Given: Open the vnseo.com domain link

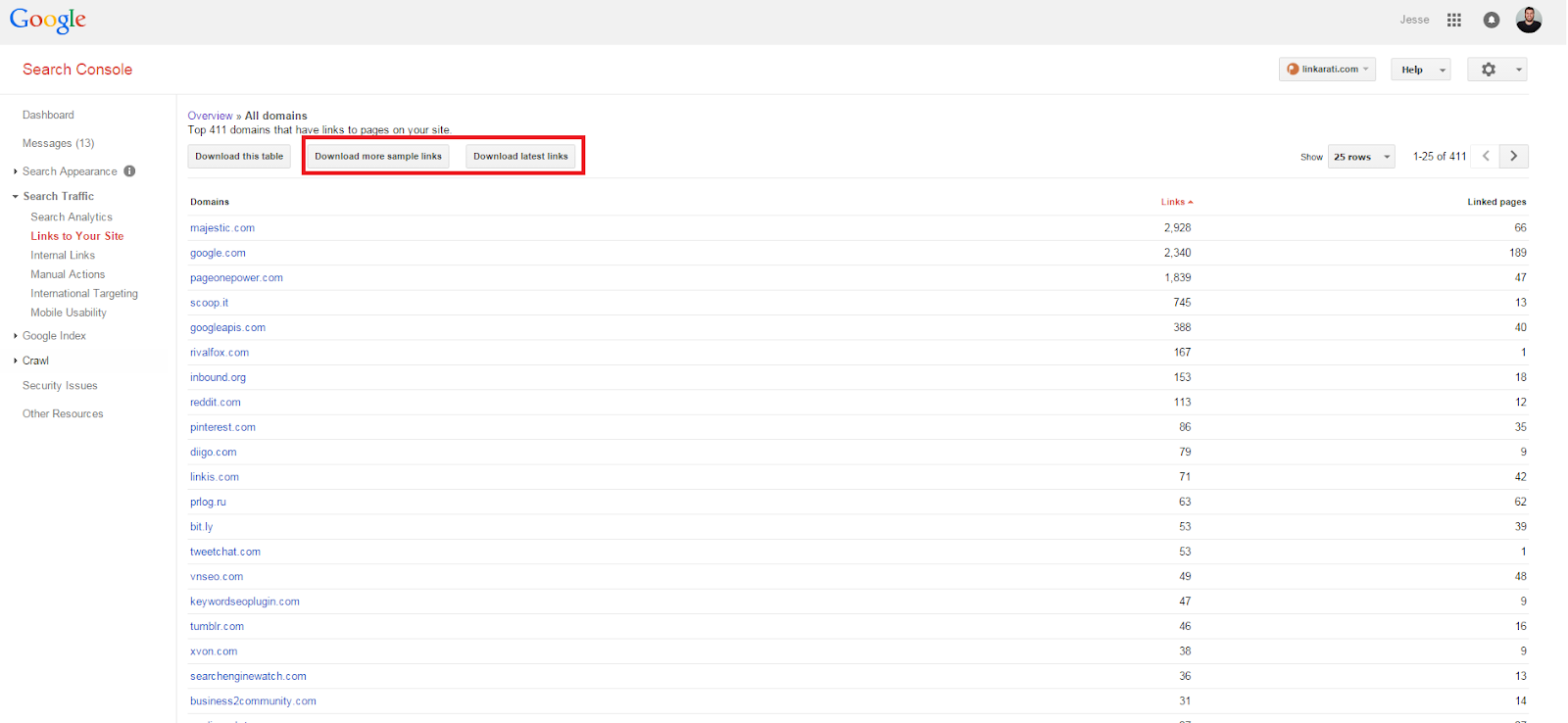Looking at the screenshot, I should [x=217, y=577].
